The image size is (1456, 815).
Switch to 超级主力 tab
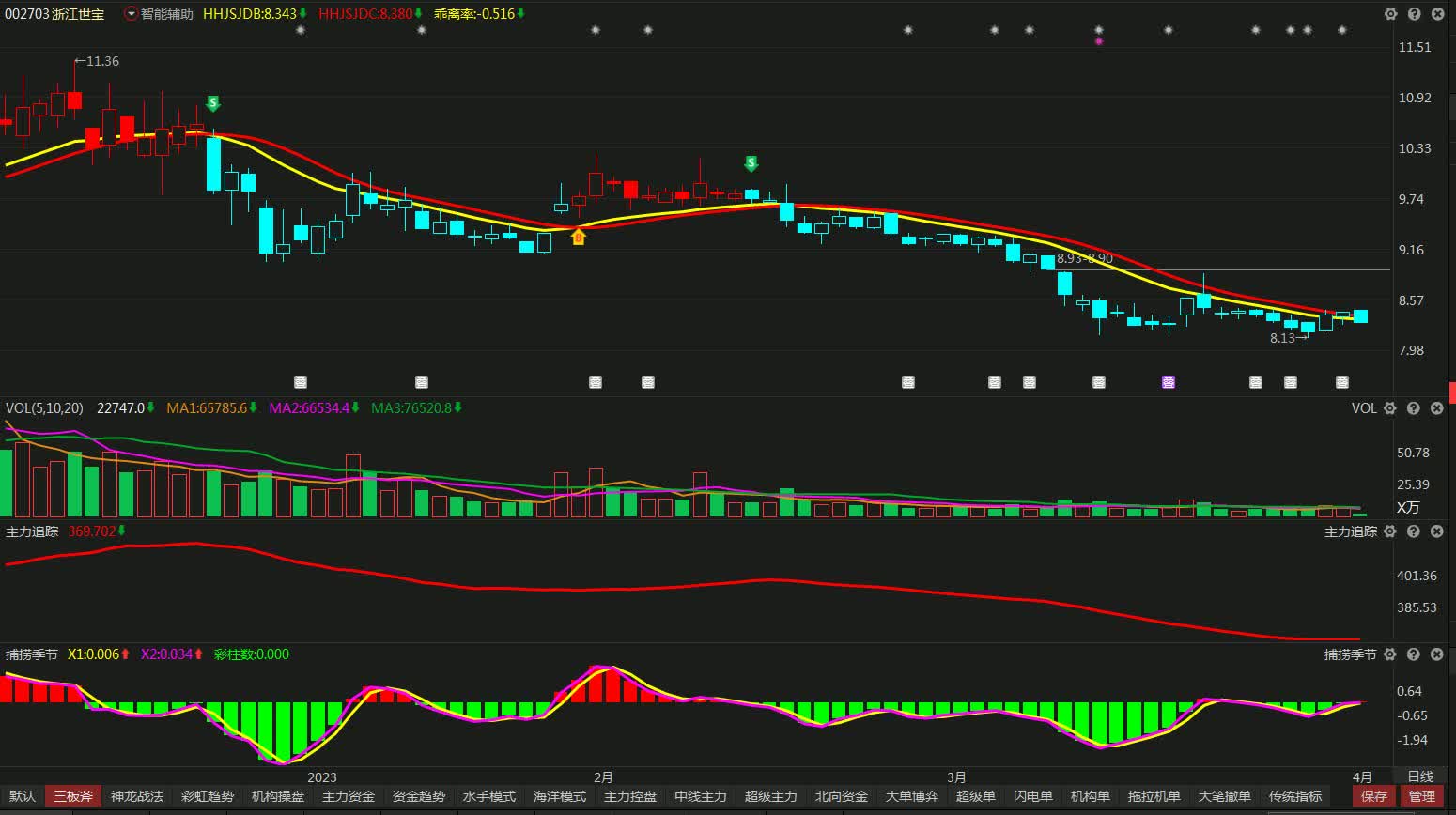pos(771,796)
